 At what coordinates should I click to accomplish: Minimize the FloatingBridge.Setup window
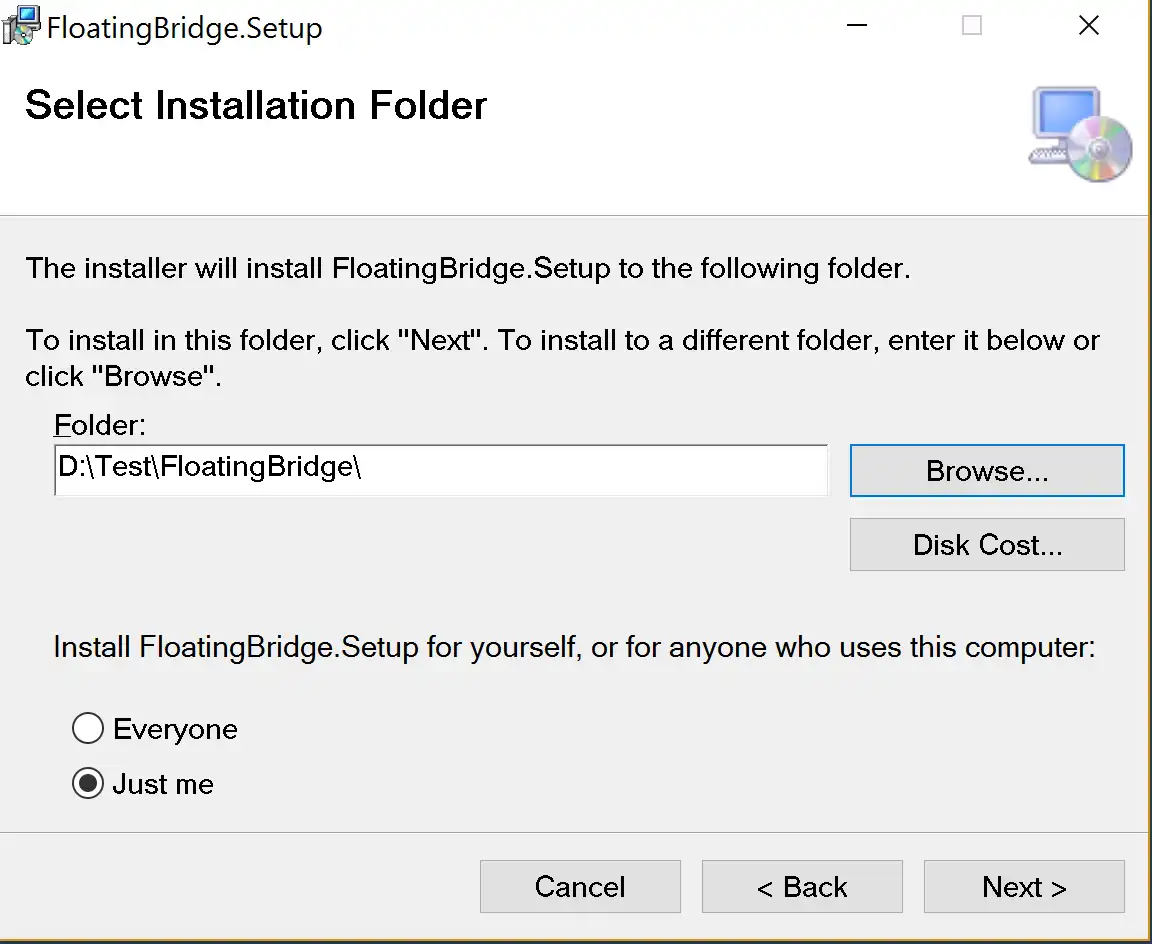(857, 26)
